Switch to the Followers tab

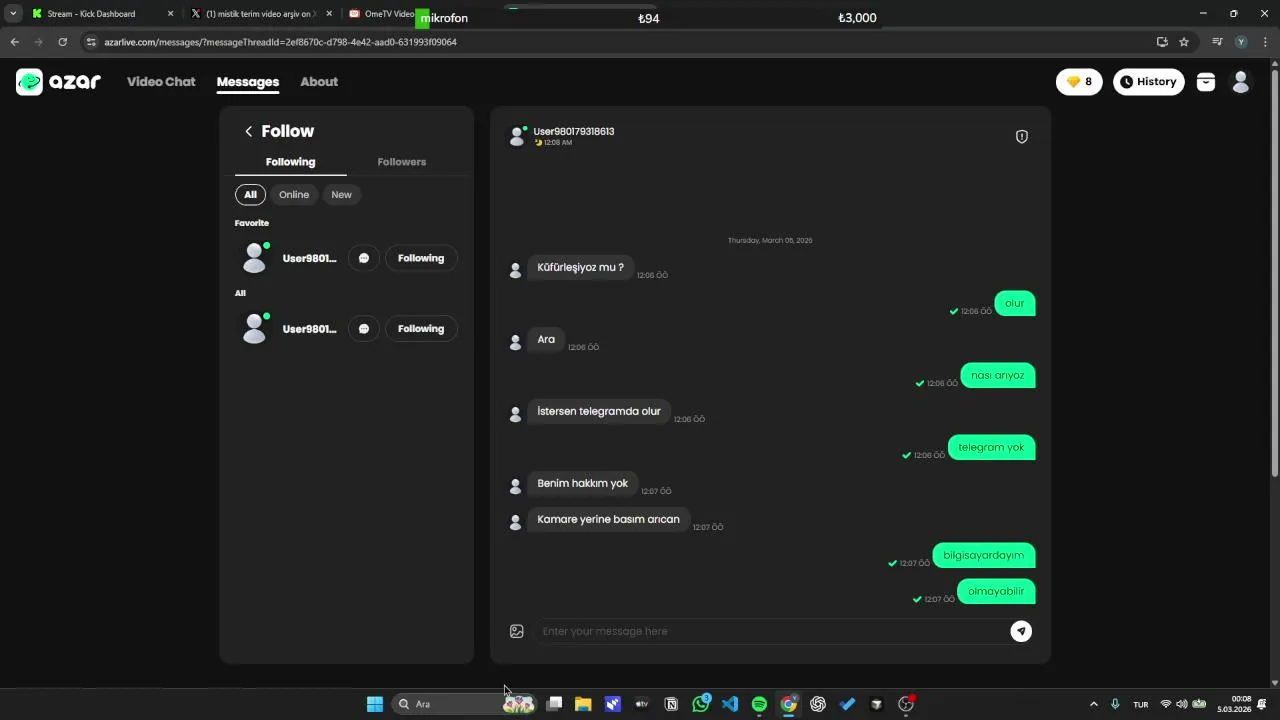(402, 162)
